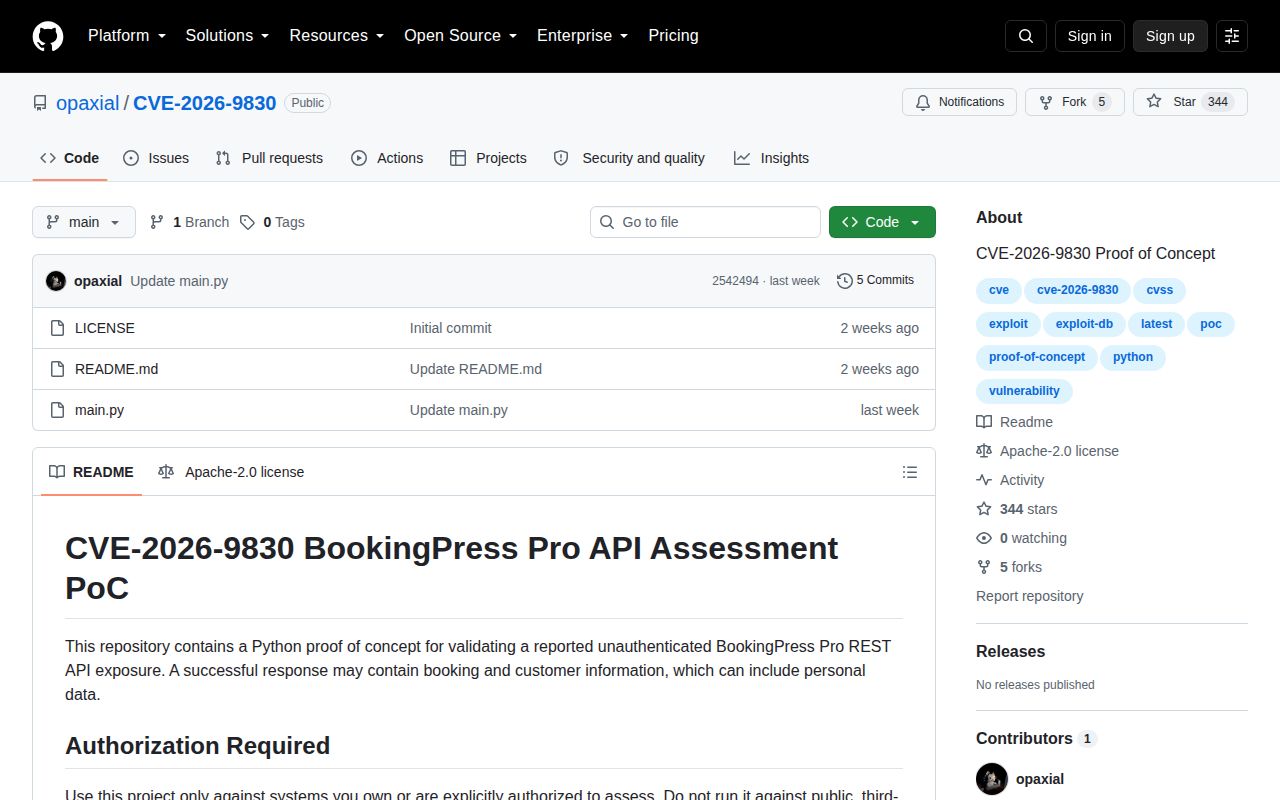Image resolution: width=1280 pixels, height=800 pixels.
Task: Select the README tab in file viewer
Action: click(x=91, y=472)
